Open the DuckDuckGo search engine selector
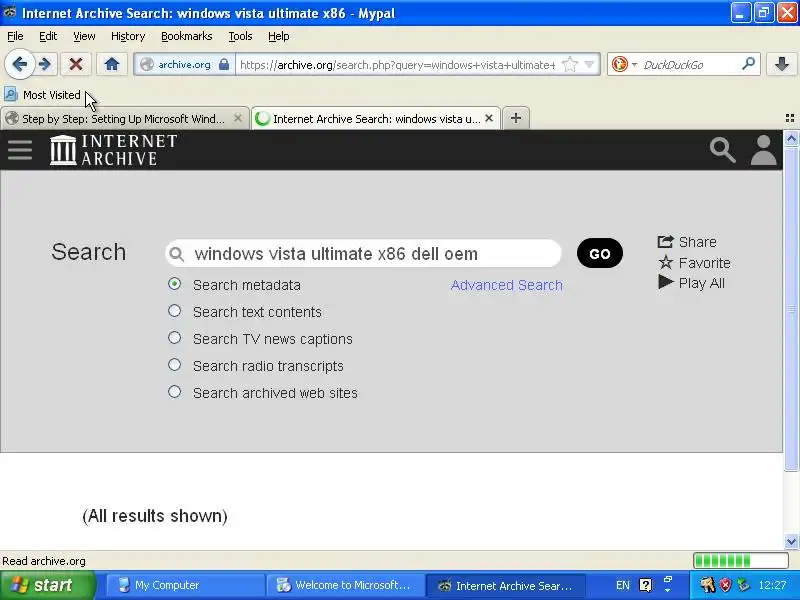The width and height of the screenshot is (800, 600). 624,64
